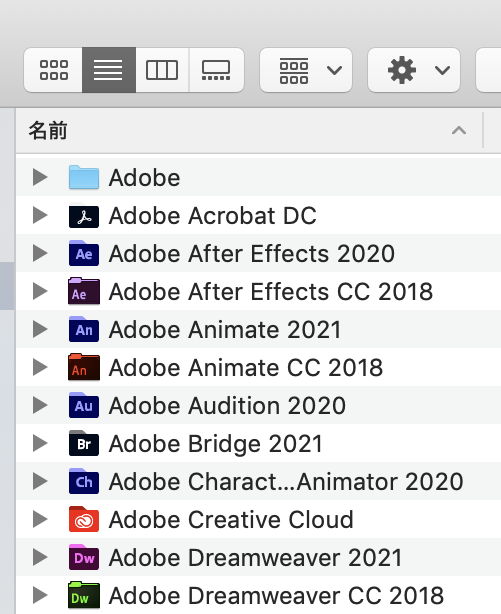
Task: Expand Adobe Bridge 2021 disclosure triangle
Action: [x=40, y=443]
